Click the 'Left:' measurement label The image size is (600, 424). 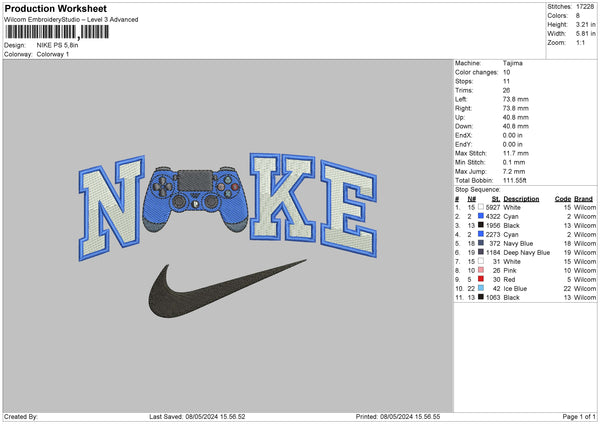point(461,99)
